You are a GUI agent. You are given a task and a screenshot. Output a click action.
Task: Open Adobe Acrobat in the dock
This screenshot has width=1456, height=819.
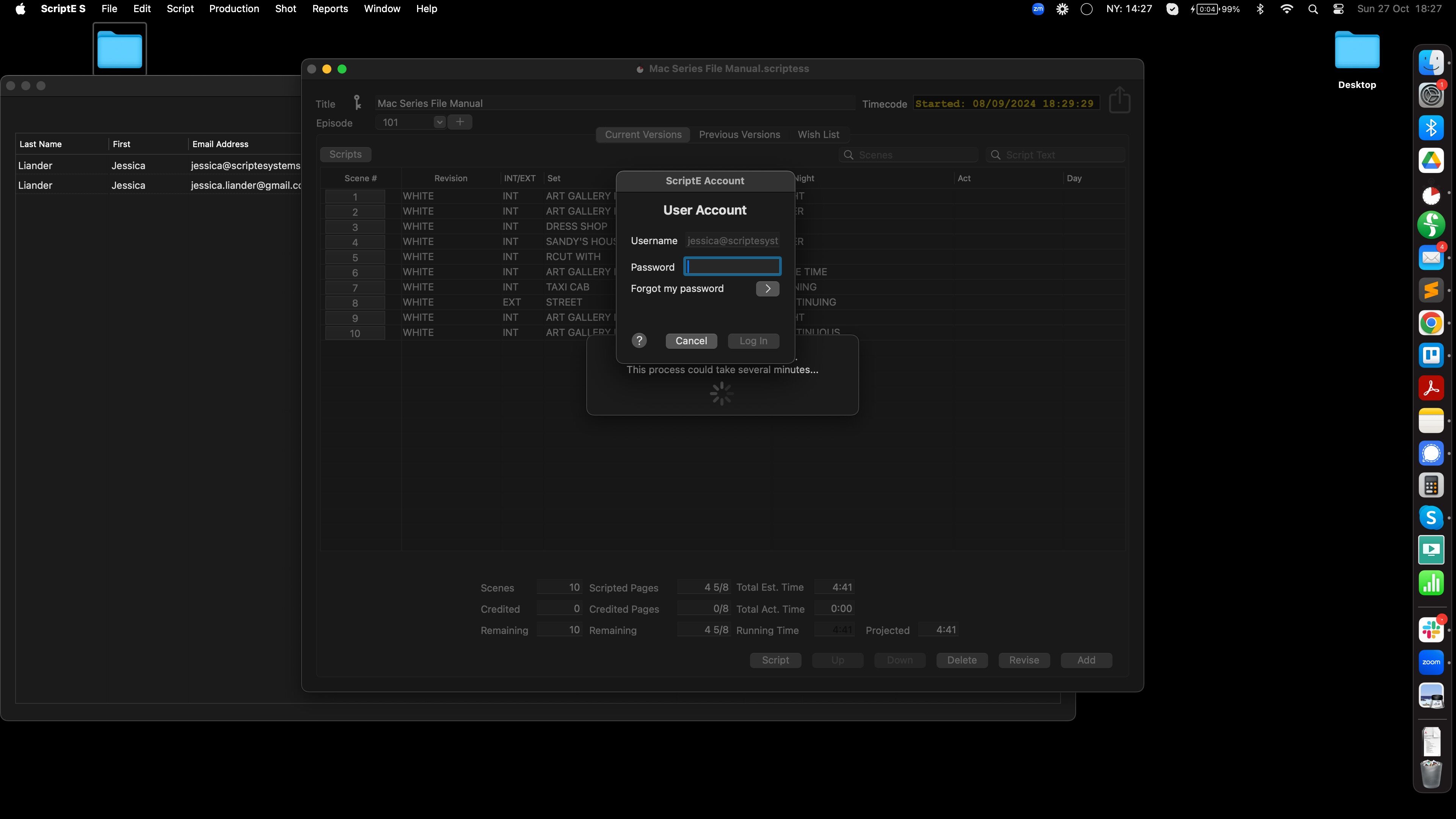point(1431,388)
